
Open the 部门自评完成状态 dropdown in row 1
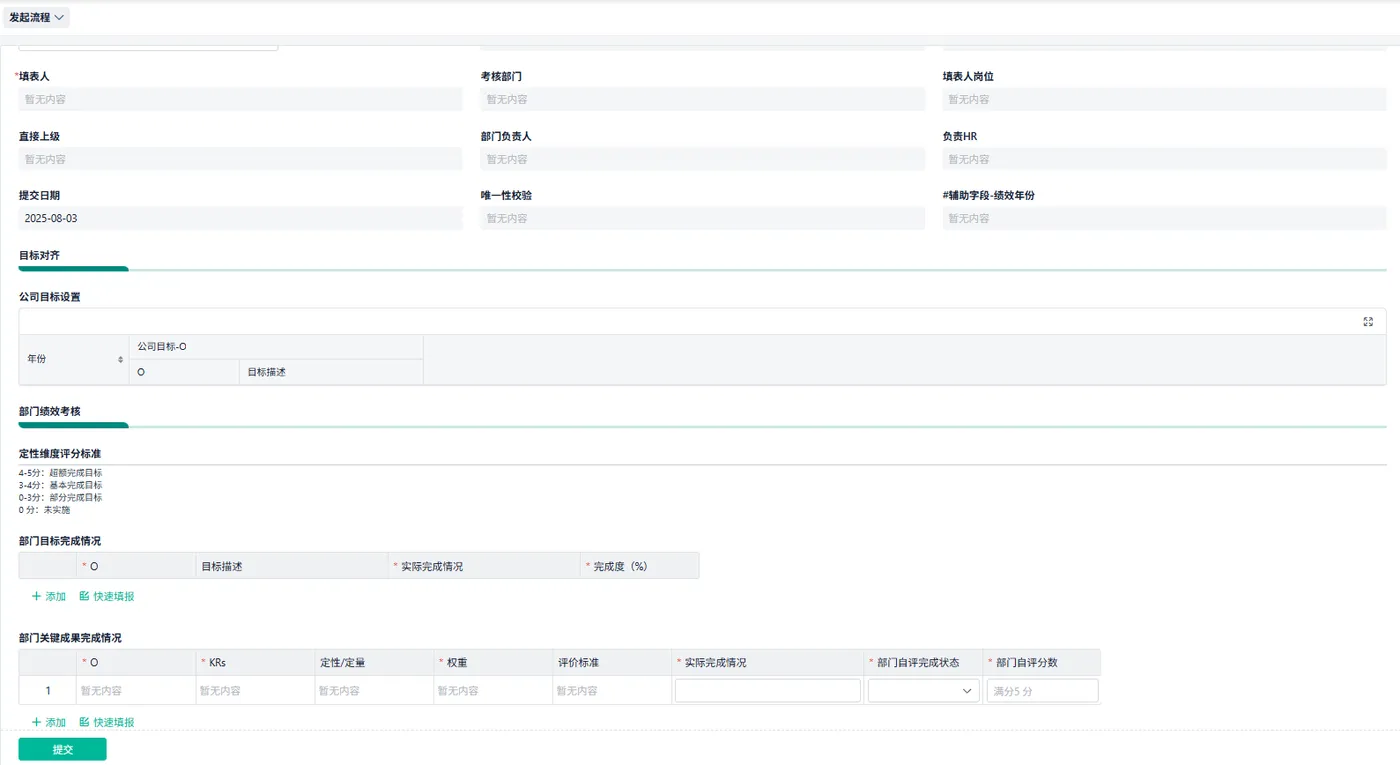[x=924, y=691]
